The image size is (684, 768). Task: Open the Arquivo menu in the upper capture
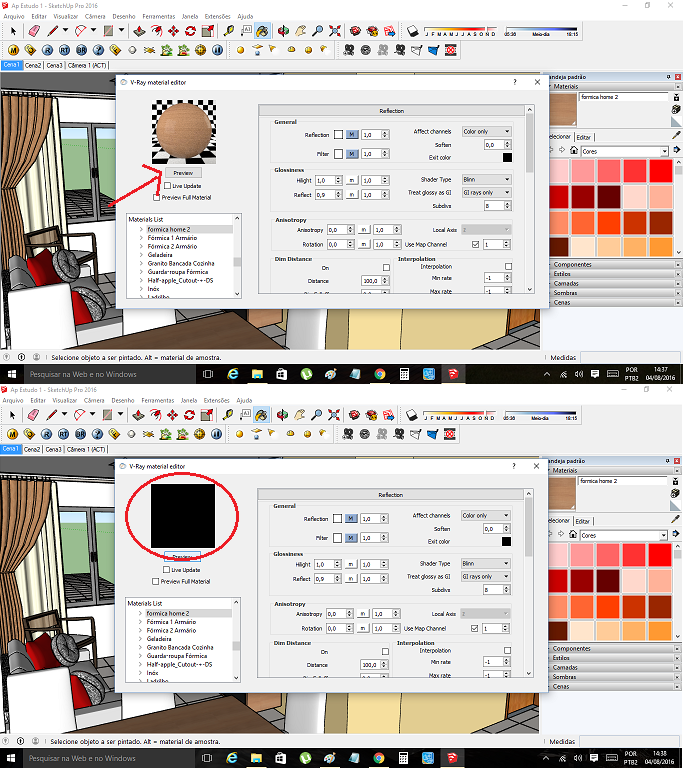click(x=14, y=16)
